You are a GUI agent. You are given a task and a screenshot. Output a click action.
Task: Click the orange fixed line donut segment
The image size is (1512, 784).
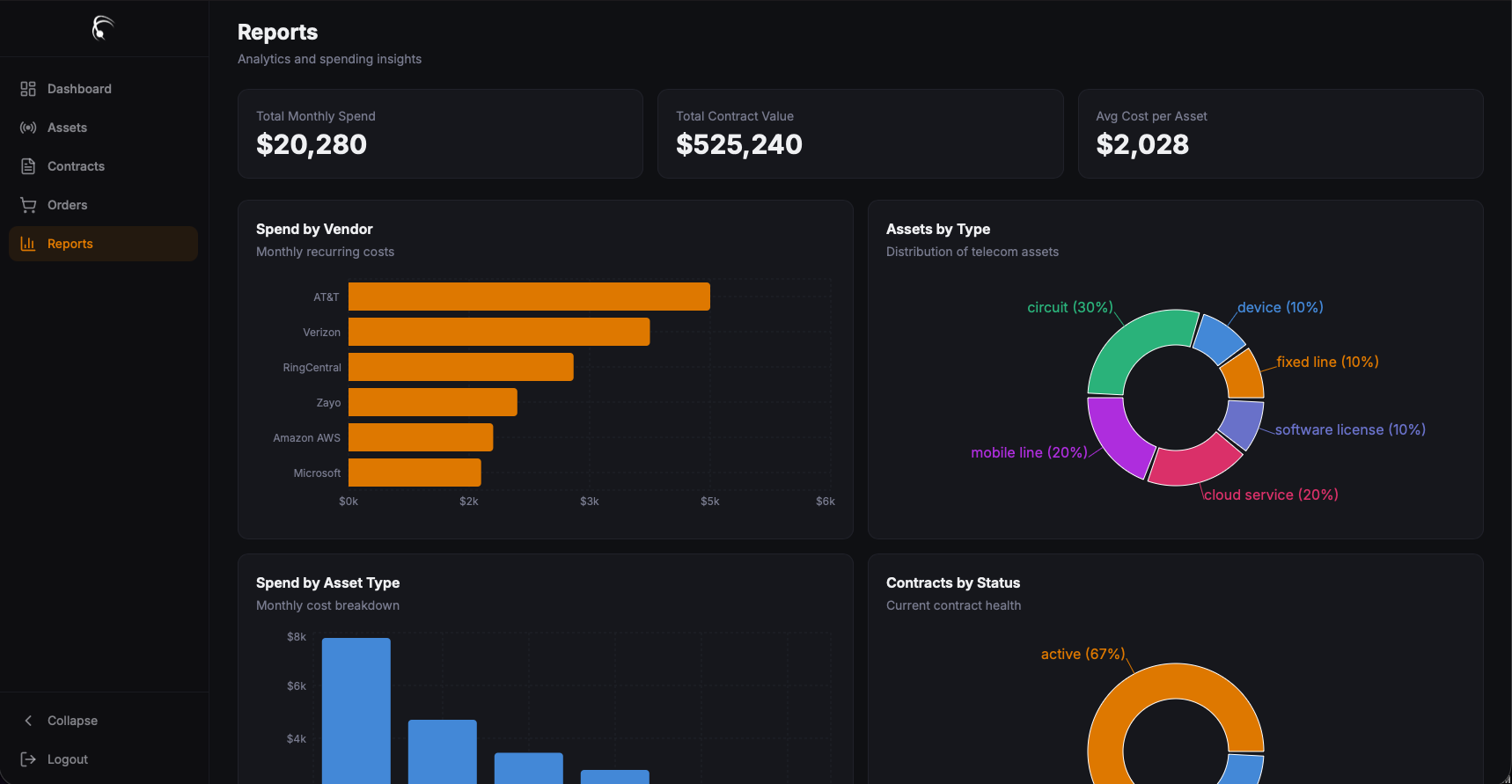tap(1244, 376)
